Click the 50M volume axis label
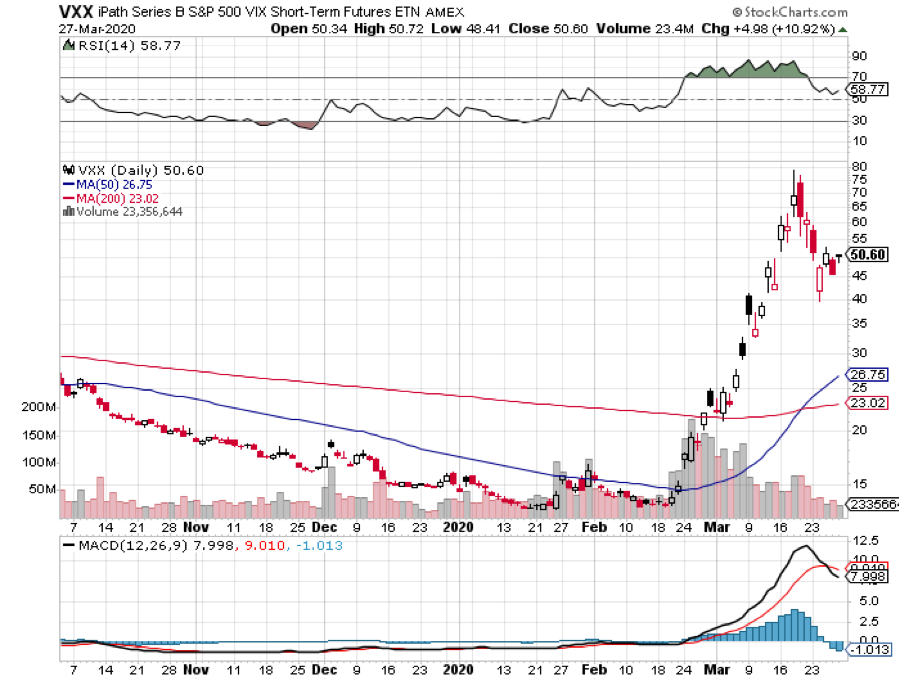Viewport: 899px width, 679px height. point(42,489)
